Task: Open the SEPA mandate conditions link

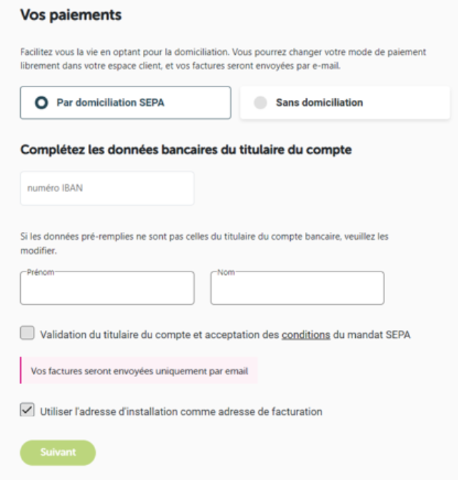Action: (x=306, y=335)
